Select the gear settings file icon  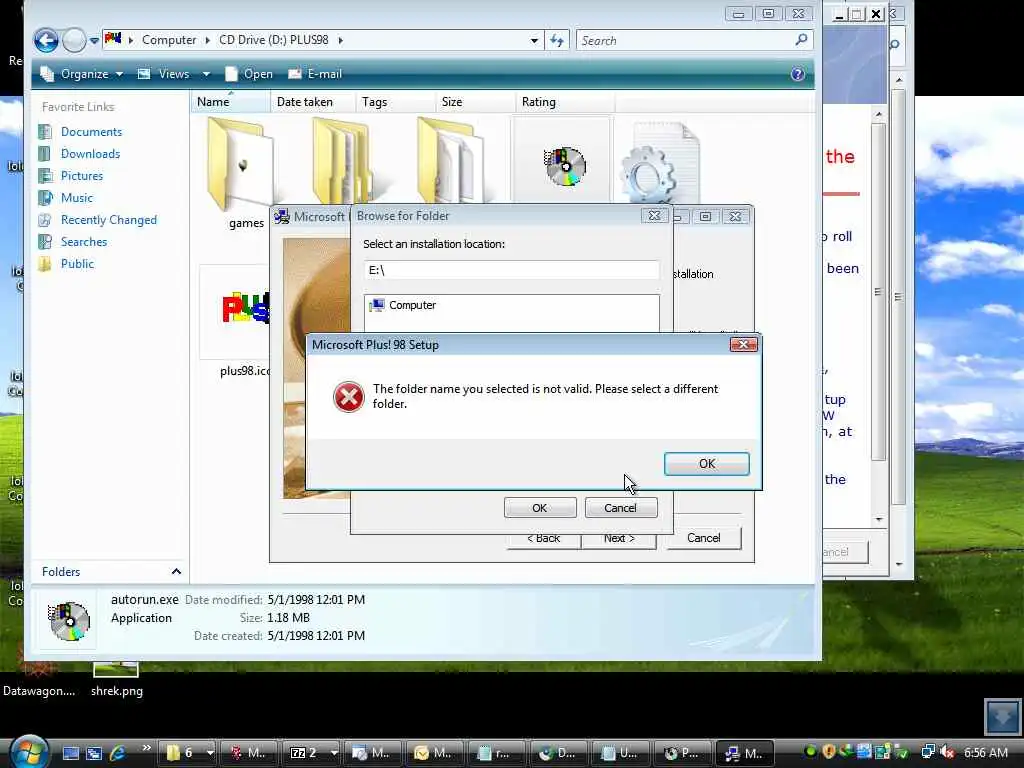coord(659,165)
